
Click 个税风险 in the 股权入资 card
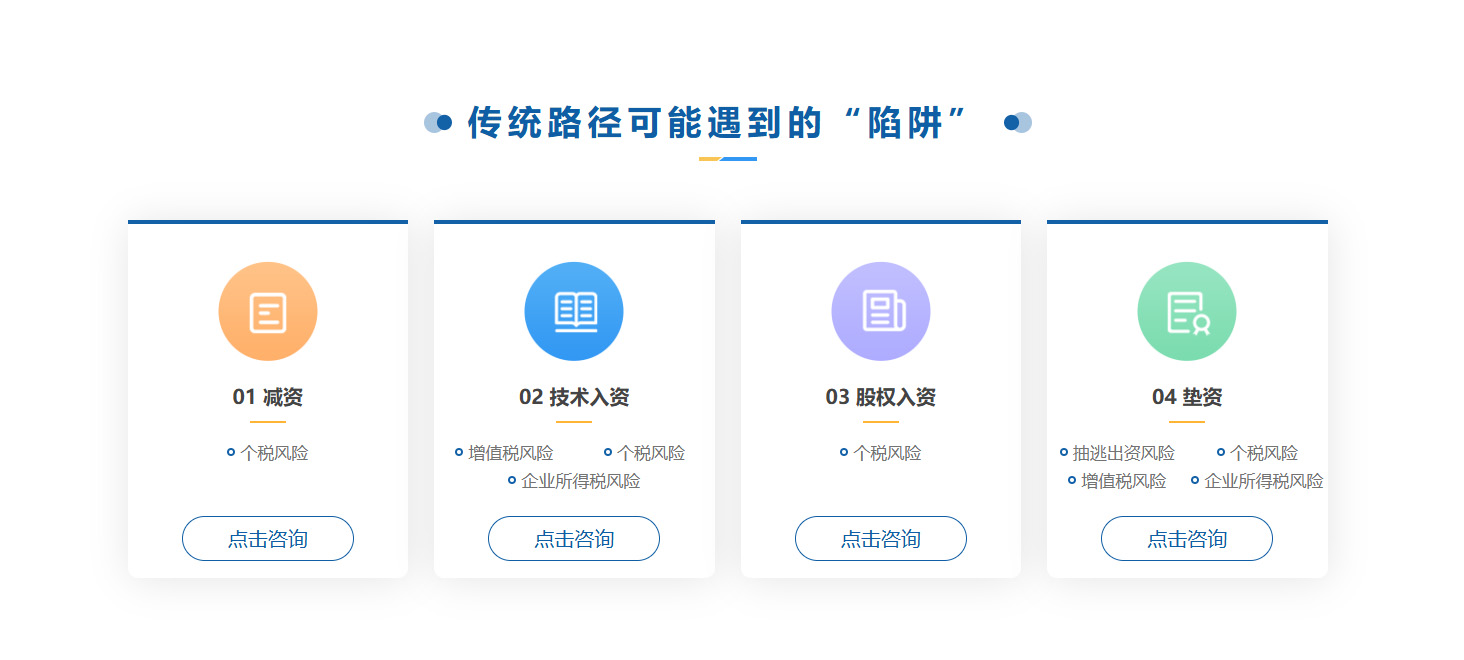(886, 453)
